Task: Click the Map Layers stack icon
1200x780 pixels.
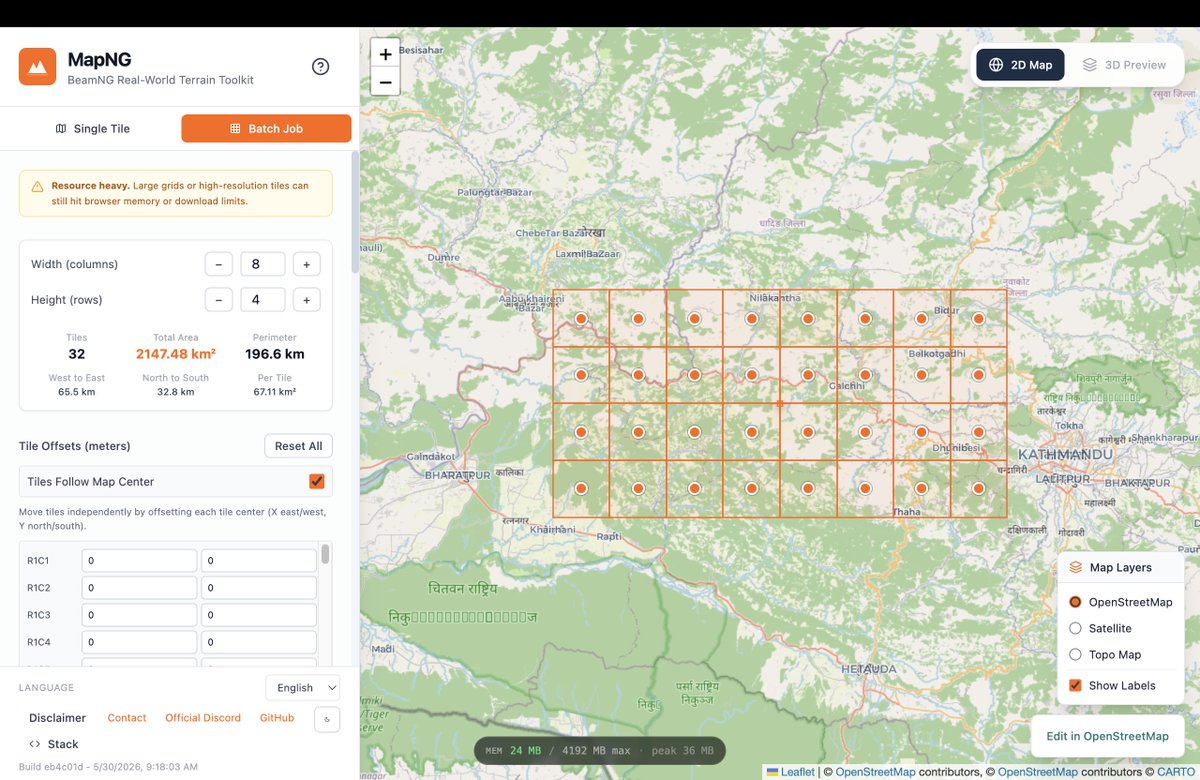Action: pyautogui.click(x=1076, y=567)
